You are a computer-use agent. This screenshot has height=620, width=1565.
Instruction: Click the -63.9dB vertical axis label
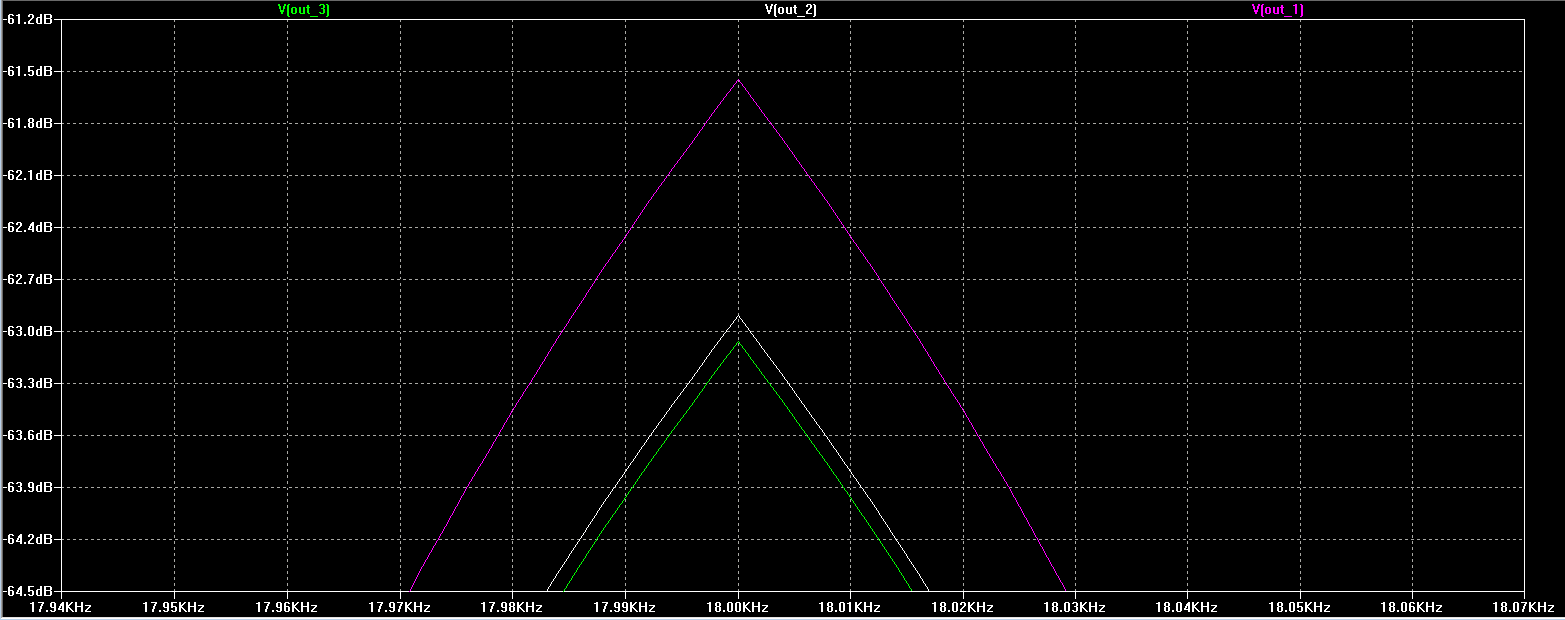27,488
